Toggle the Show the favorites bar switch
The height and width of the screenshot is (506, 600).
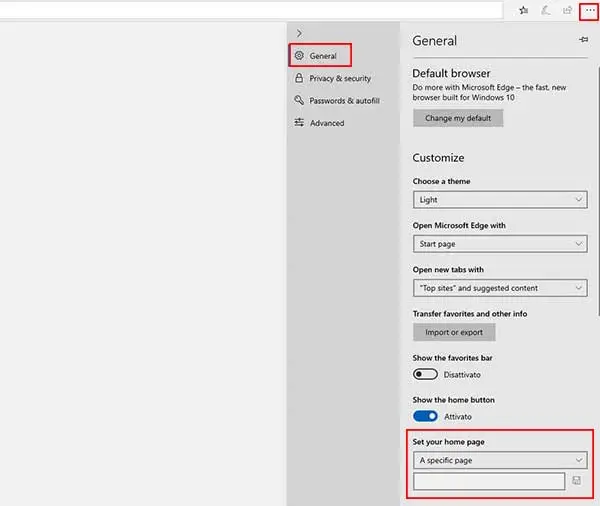425,374
